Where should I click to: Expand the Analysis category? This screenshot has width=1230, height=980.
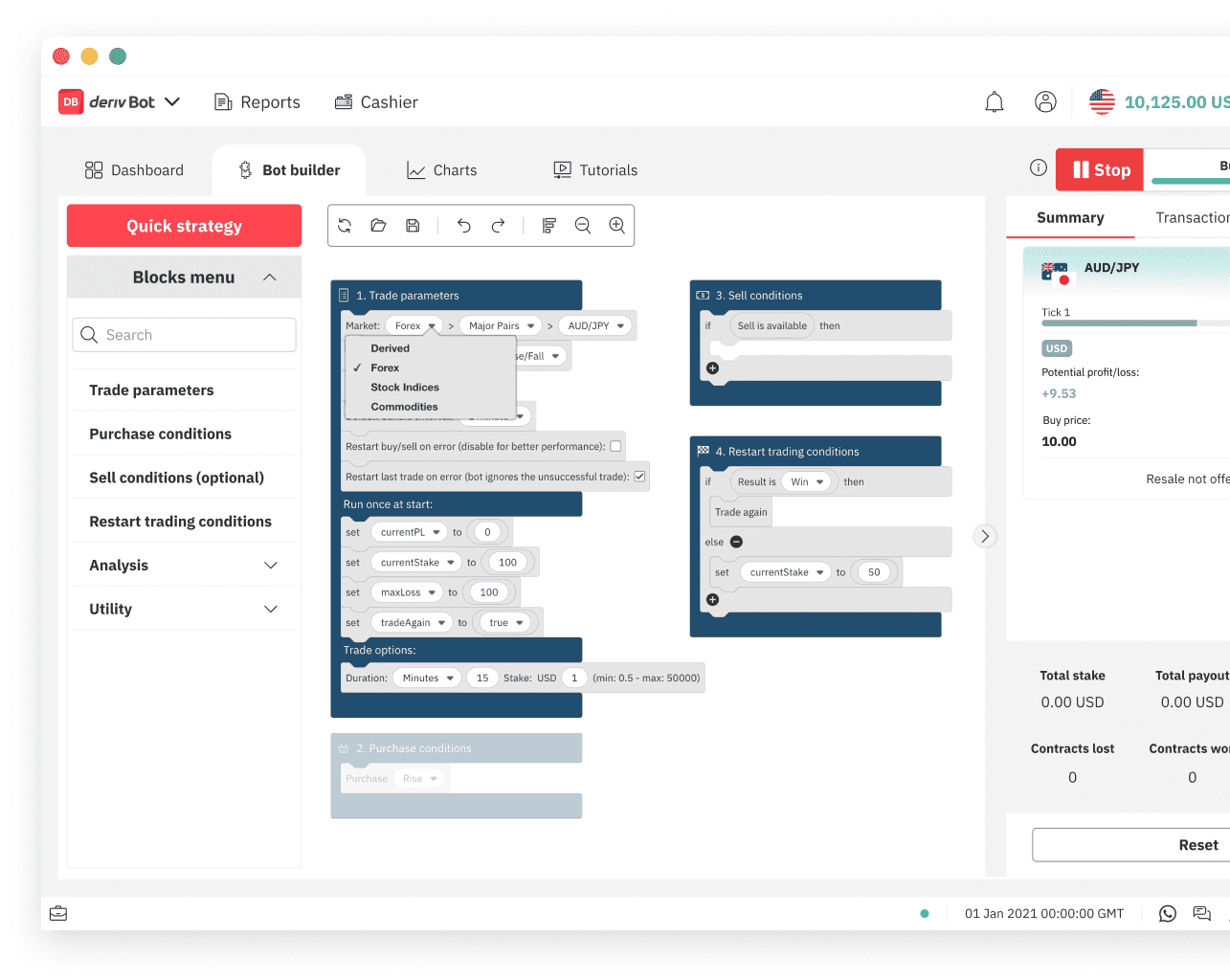click(270, 566)
